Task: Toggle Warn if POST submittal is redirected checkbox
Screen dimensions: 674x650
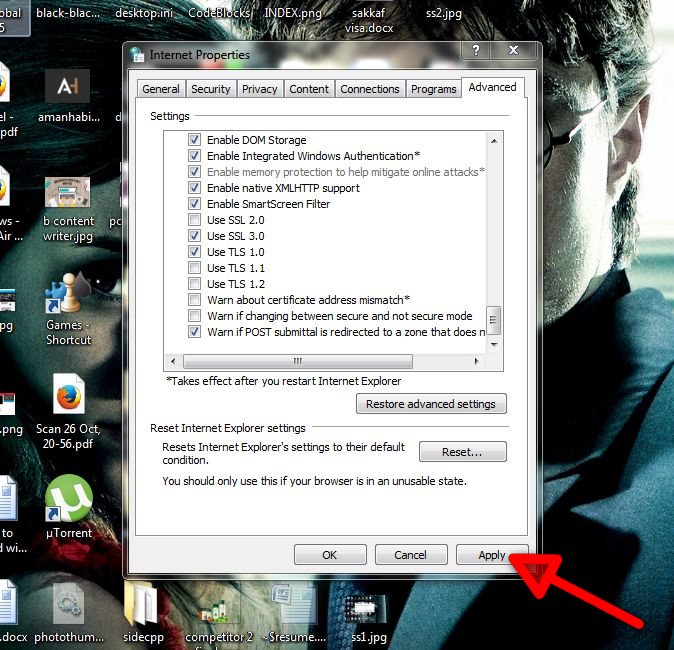Action: (x=194, y=332)
